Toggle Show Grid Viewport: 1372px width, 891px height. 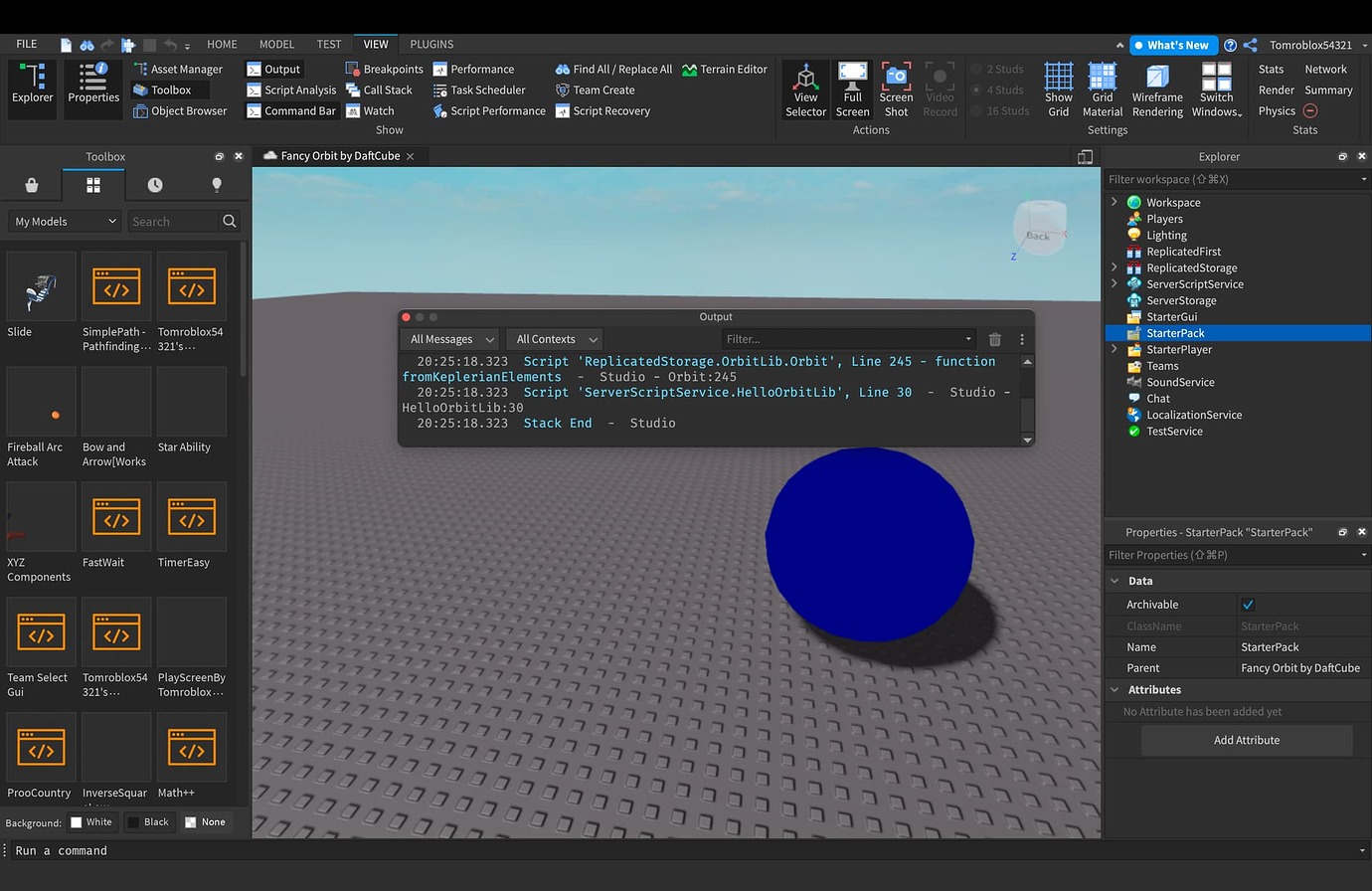click(x=1058, y=88)
